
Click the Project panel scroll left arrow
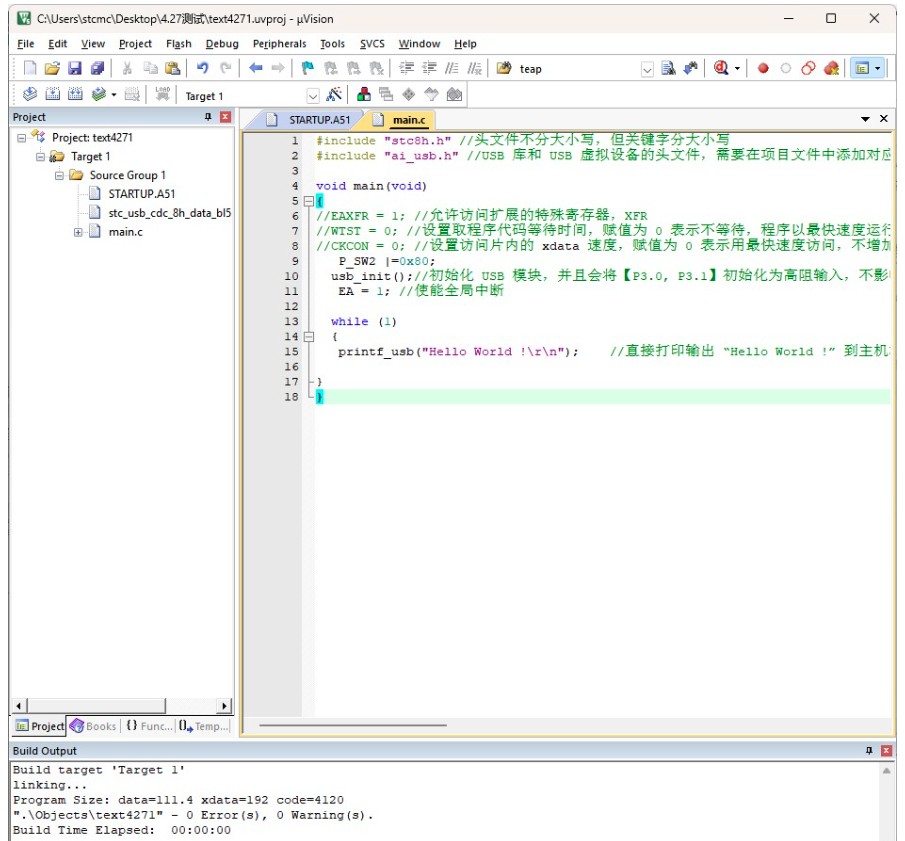(x=19, y=705)
